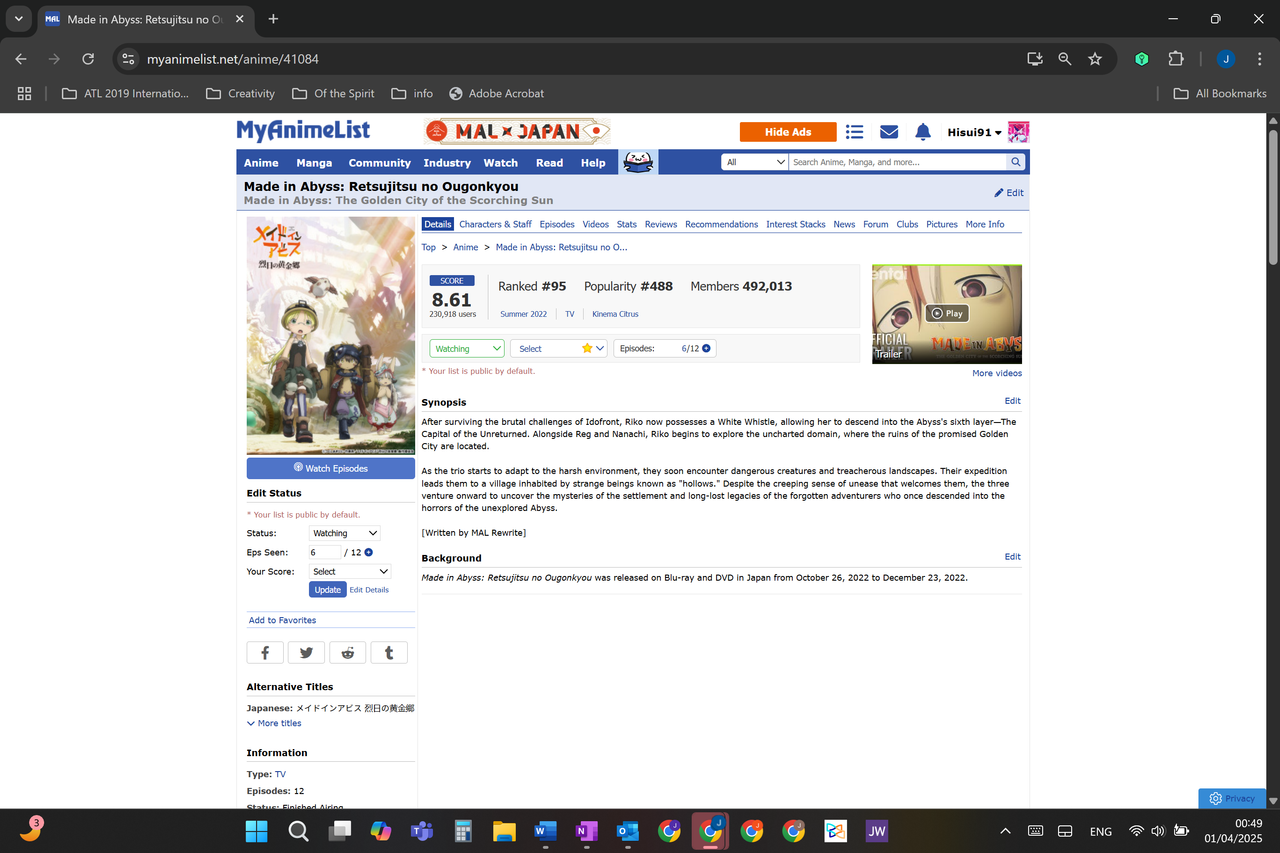Click the profile avatar next to Hisui91

pyautogui.click(x=1018, y=132)
